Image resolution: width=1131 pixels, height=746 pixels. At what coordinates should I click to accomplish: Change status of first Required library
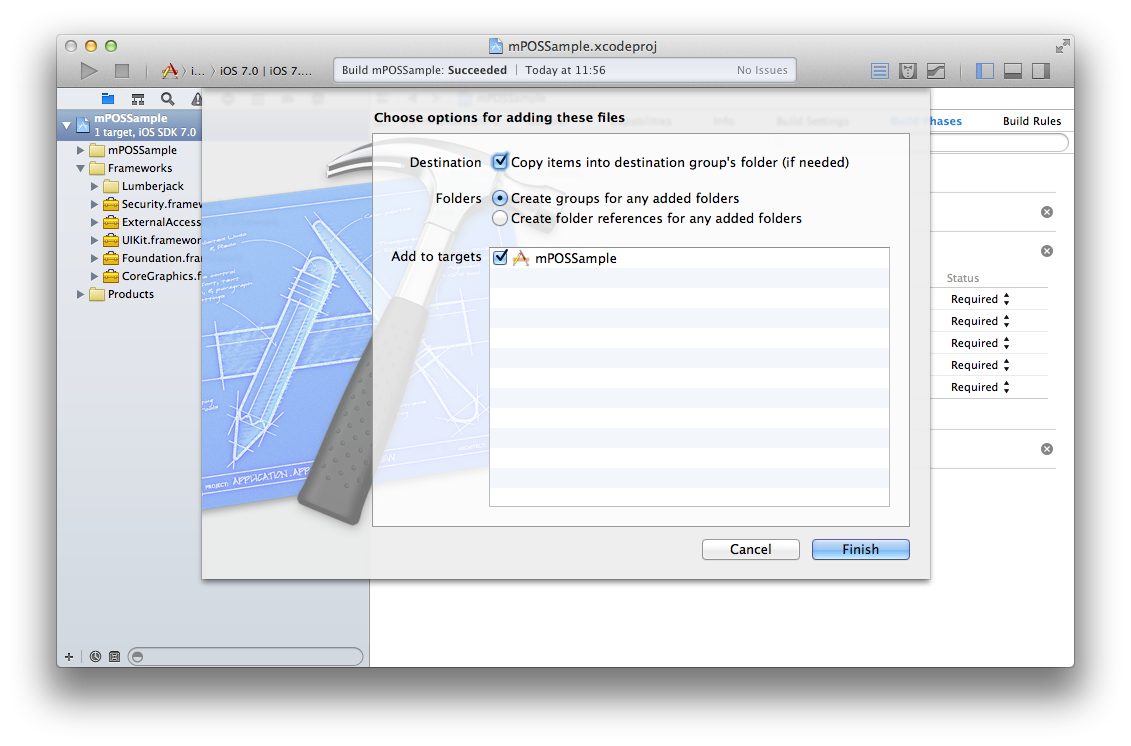(980, 299)
